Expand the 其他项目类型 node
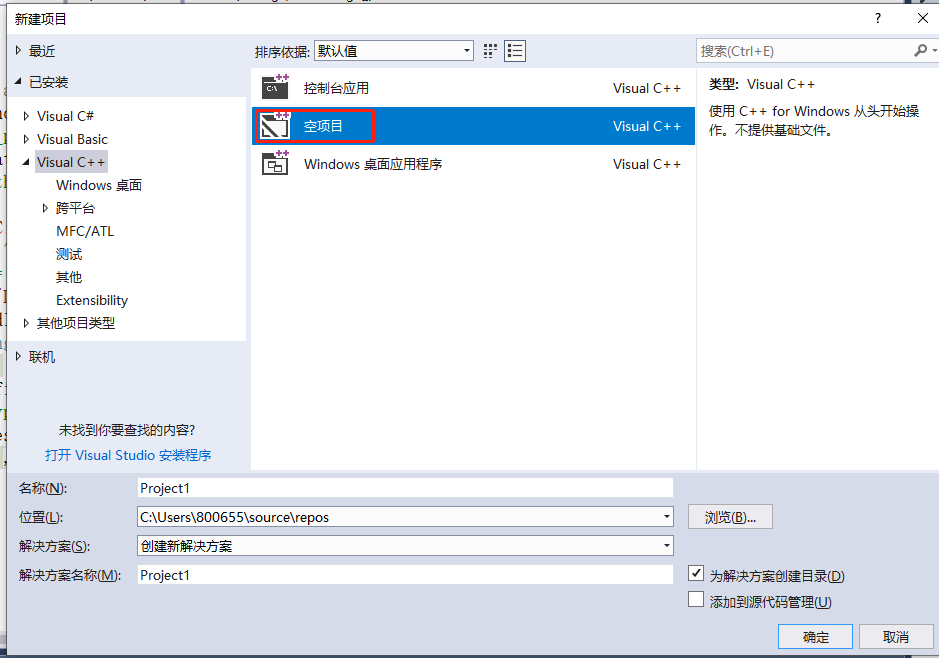The width and height of the screenshot is (939, 658). (26, 323)
